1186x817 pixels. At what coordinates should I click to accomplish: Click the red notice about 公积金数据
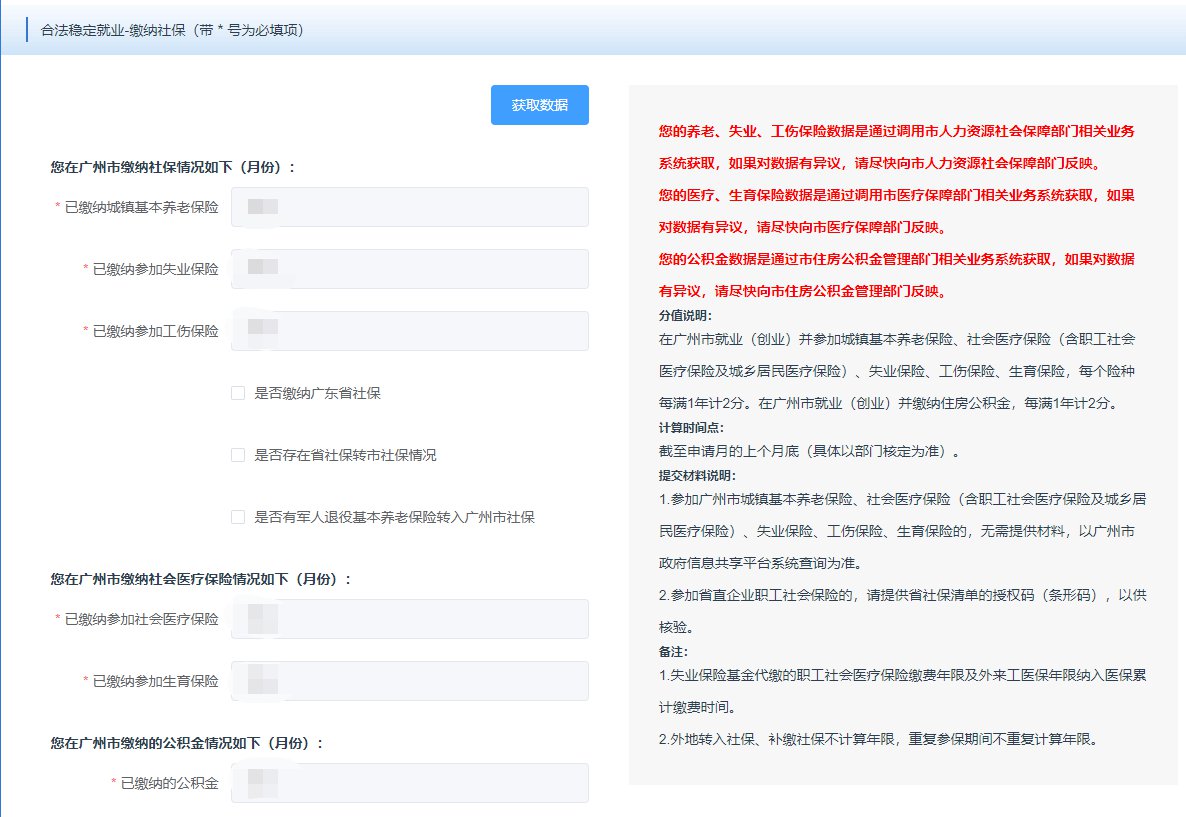[896, 275]
